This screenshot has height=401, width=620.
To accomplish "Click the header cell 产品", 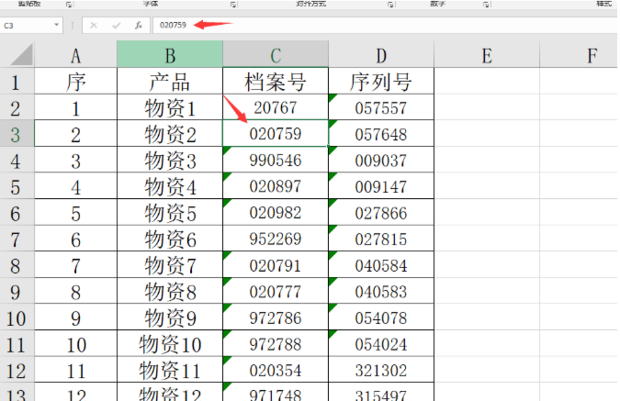I will pos(170,81).
